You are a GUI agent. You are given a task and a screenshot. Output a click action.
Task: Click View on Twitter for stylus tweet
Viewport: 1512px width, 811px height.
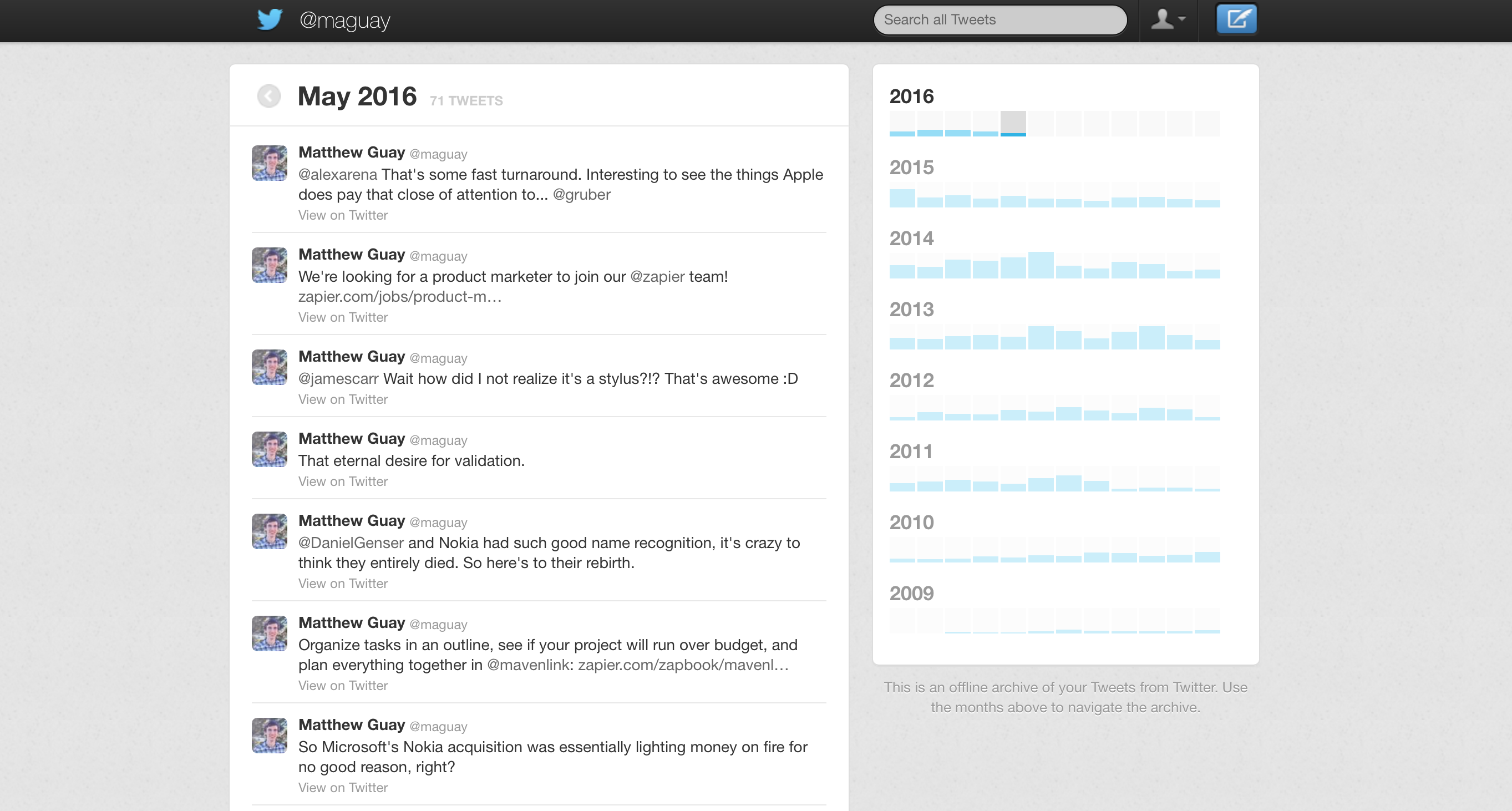[343, 399]
